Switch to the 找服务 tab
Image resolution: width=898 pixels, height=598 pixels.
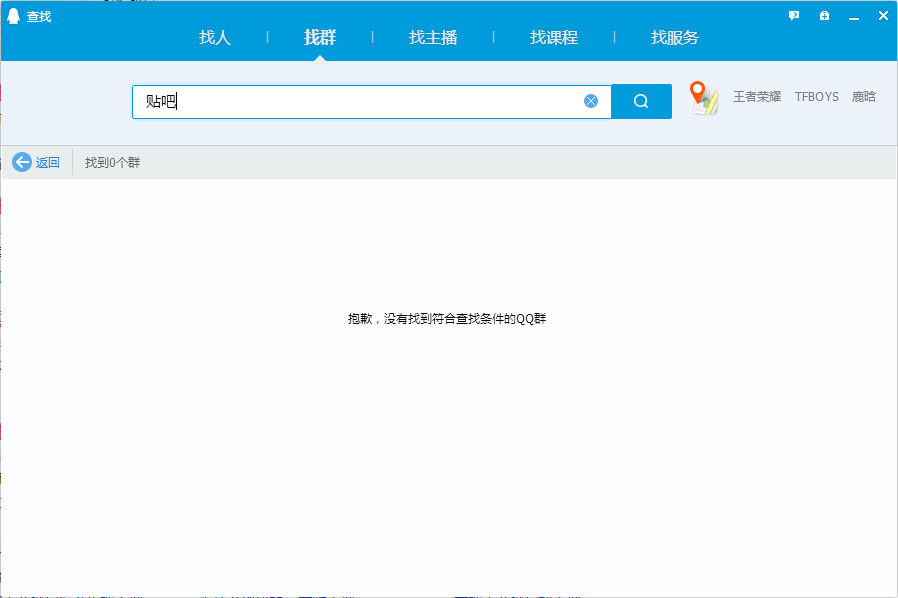(x=675, y=38)
